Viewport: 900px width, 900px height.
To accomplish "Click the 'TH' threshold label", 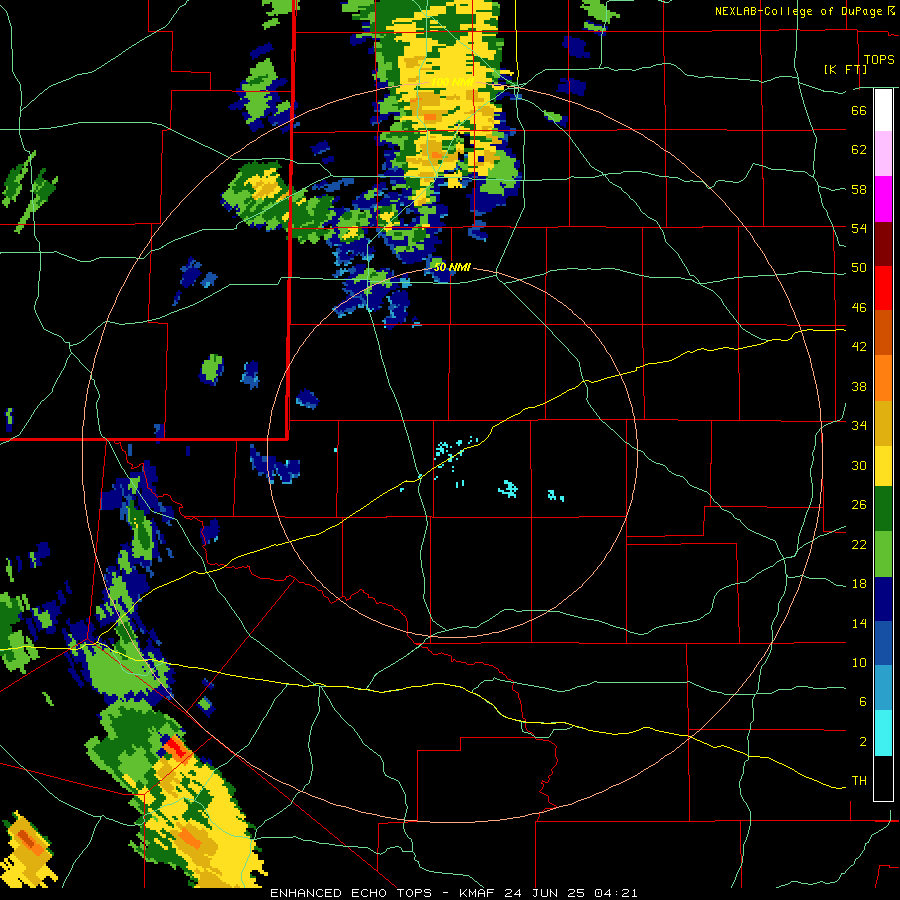I will [x=859, y=781].
